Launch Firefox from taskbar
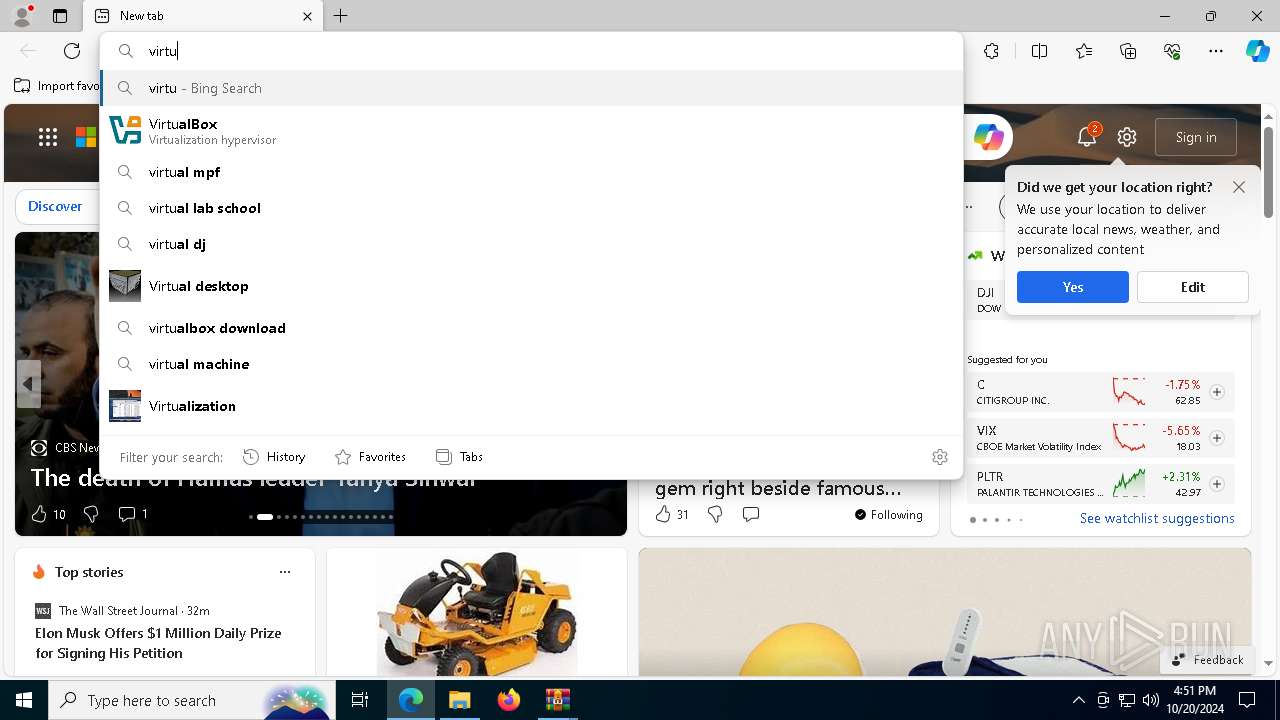This screenshot has height=720, width=1280. coord(508,700)
